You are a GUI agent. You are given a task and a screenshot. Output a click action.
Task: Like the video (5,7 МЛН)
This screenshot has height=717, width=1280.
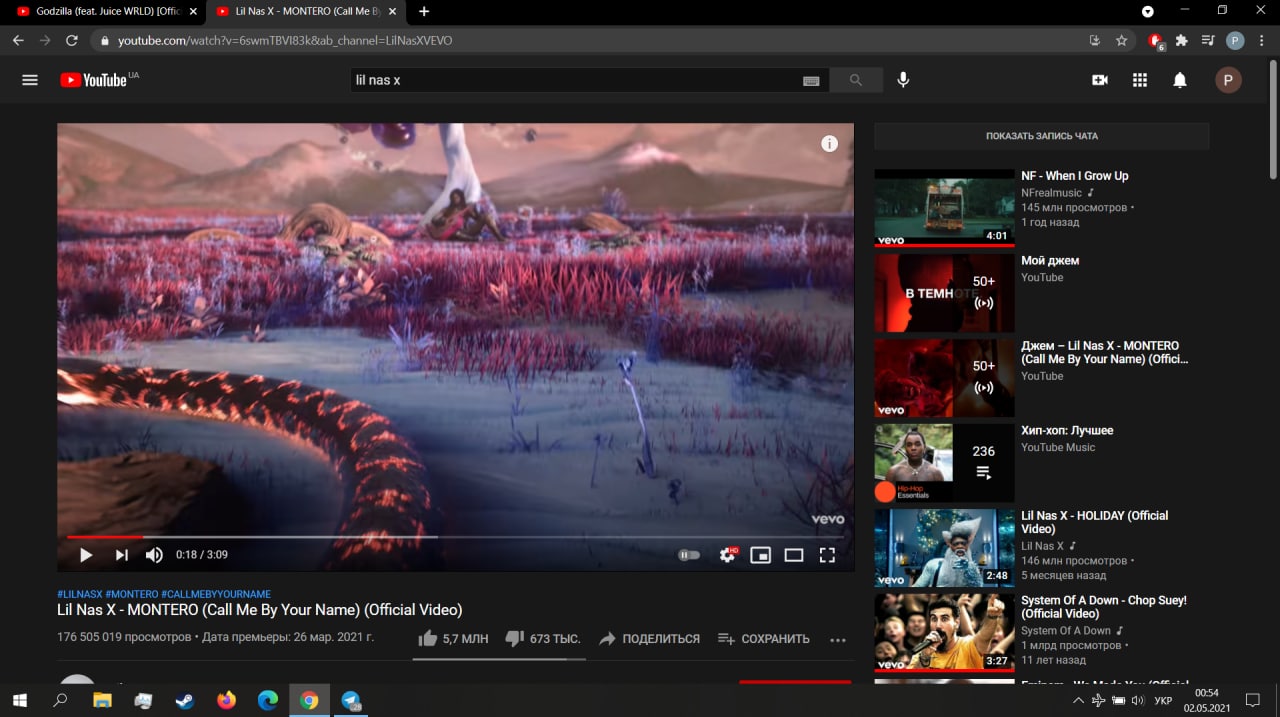tap(454, 638)
